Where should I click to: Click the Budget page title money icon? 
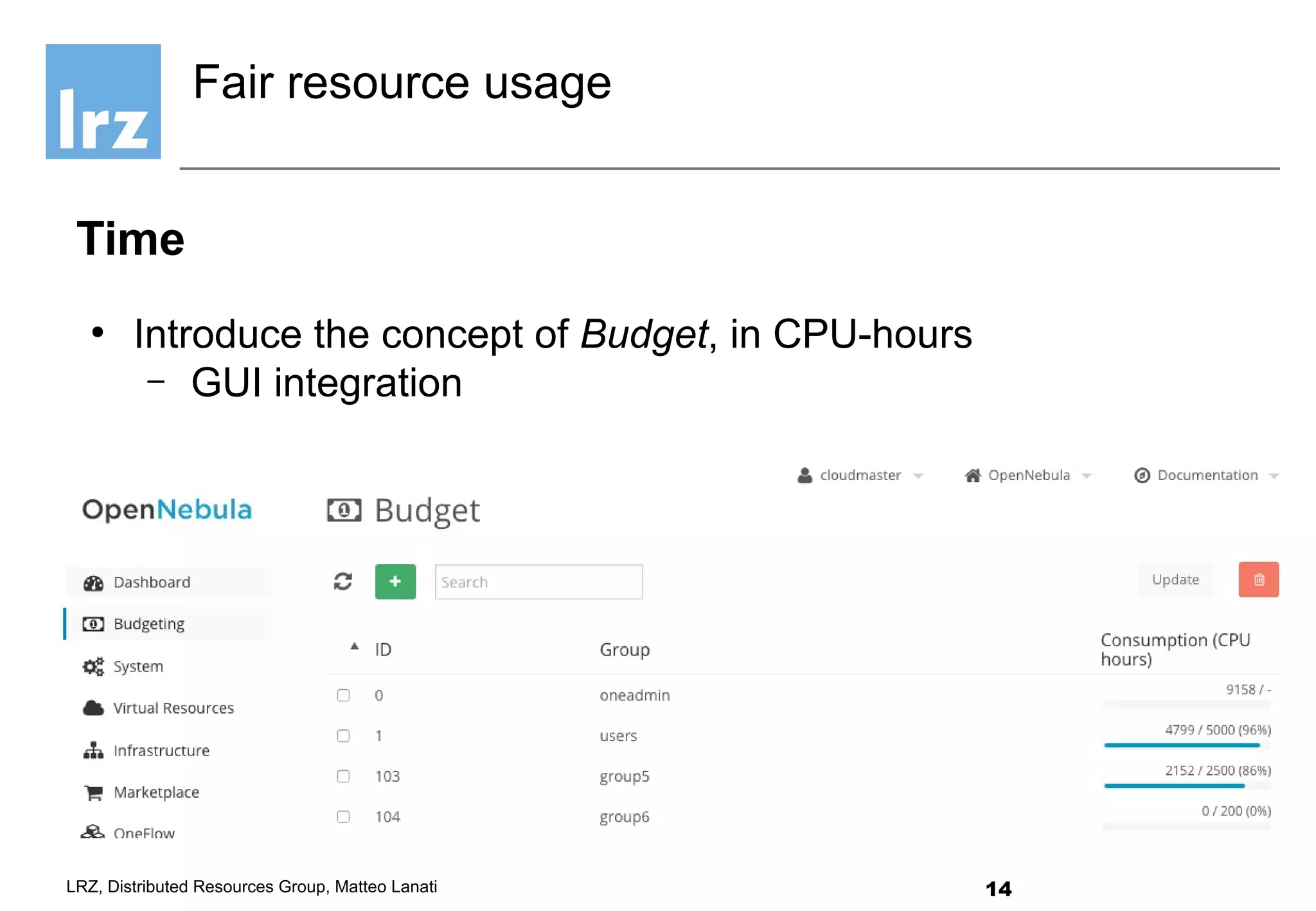coord(344,511)
